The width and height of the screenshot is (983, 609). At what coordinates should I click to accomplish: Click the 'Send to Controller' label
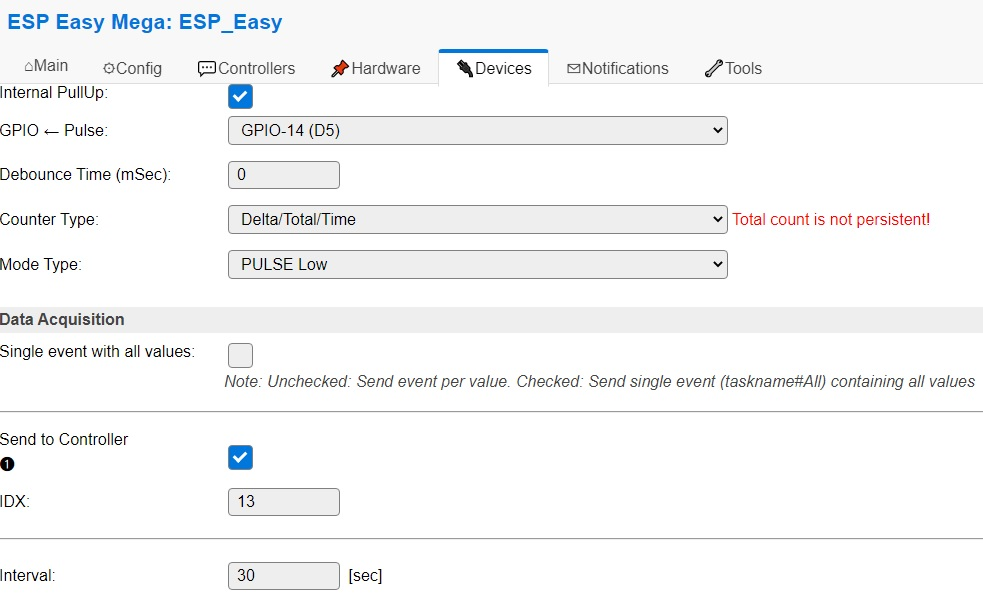click(64, 440)
